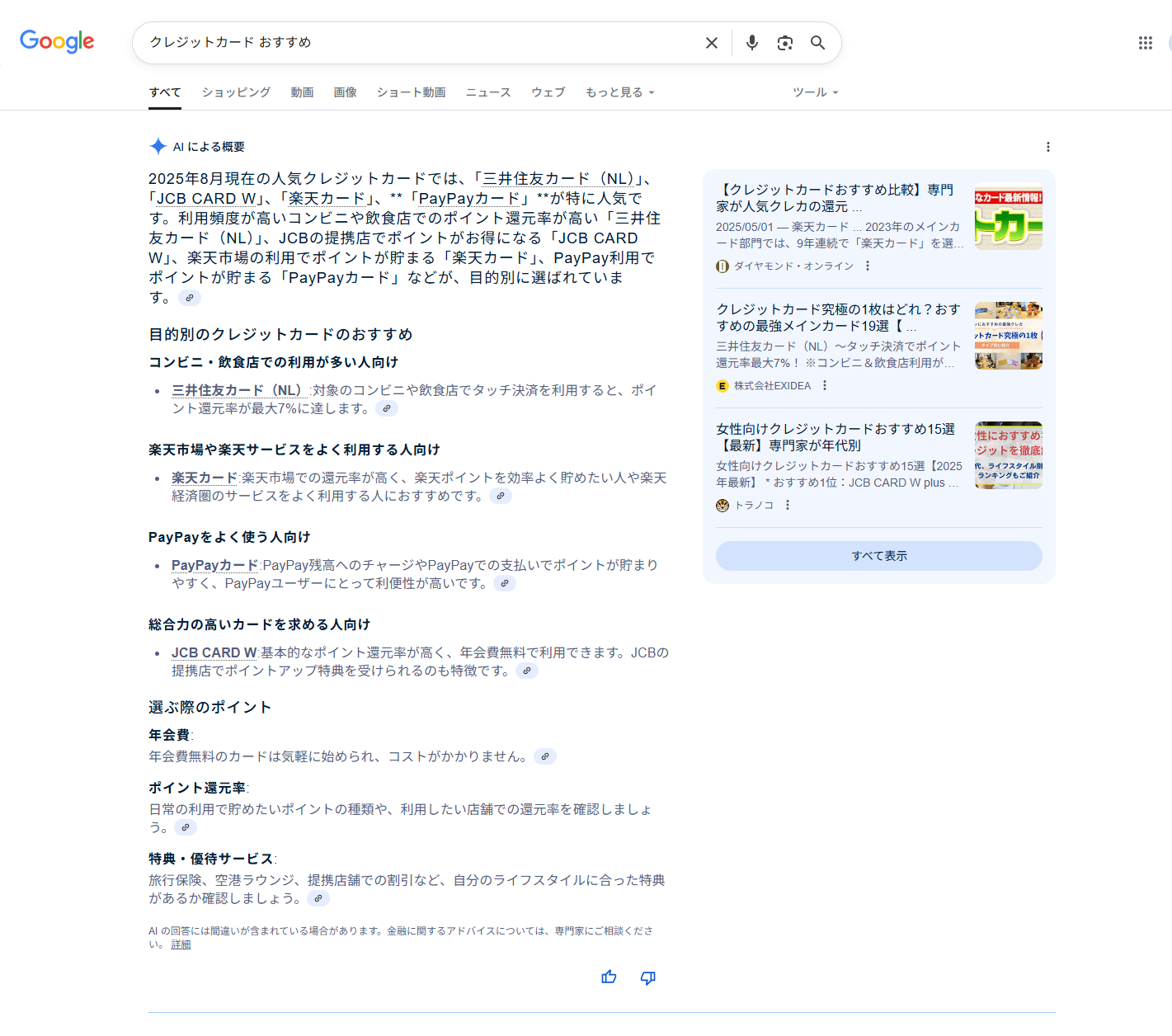1172x1036 pixels.
Task: Open 女性向けクレジットカードおすすめ15選 source article
Action: point(835,437)
